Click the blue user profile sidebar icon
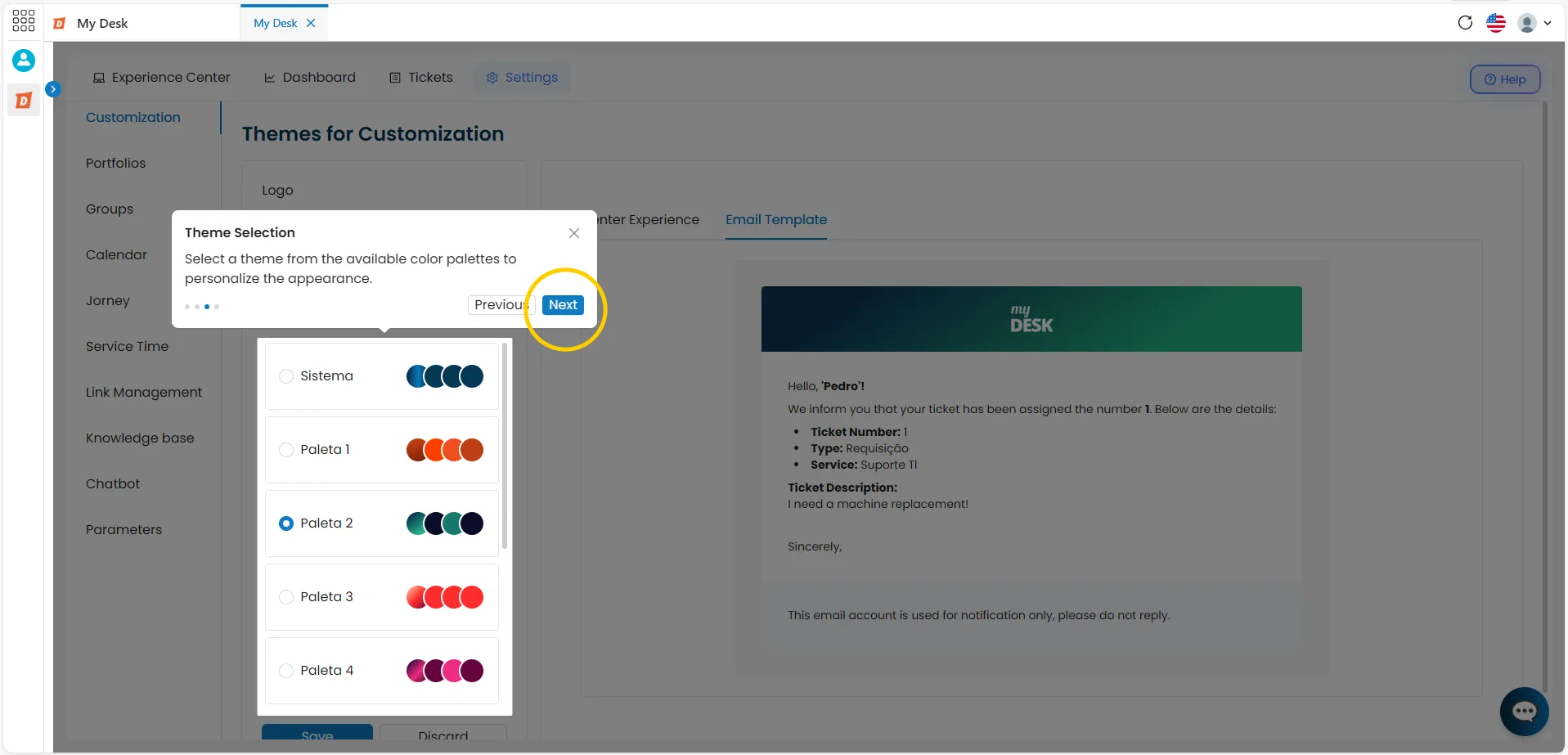1568x755 pixels. (x=24, y=61)
